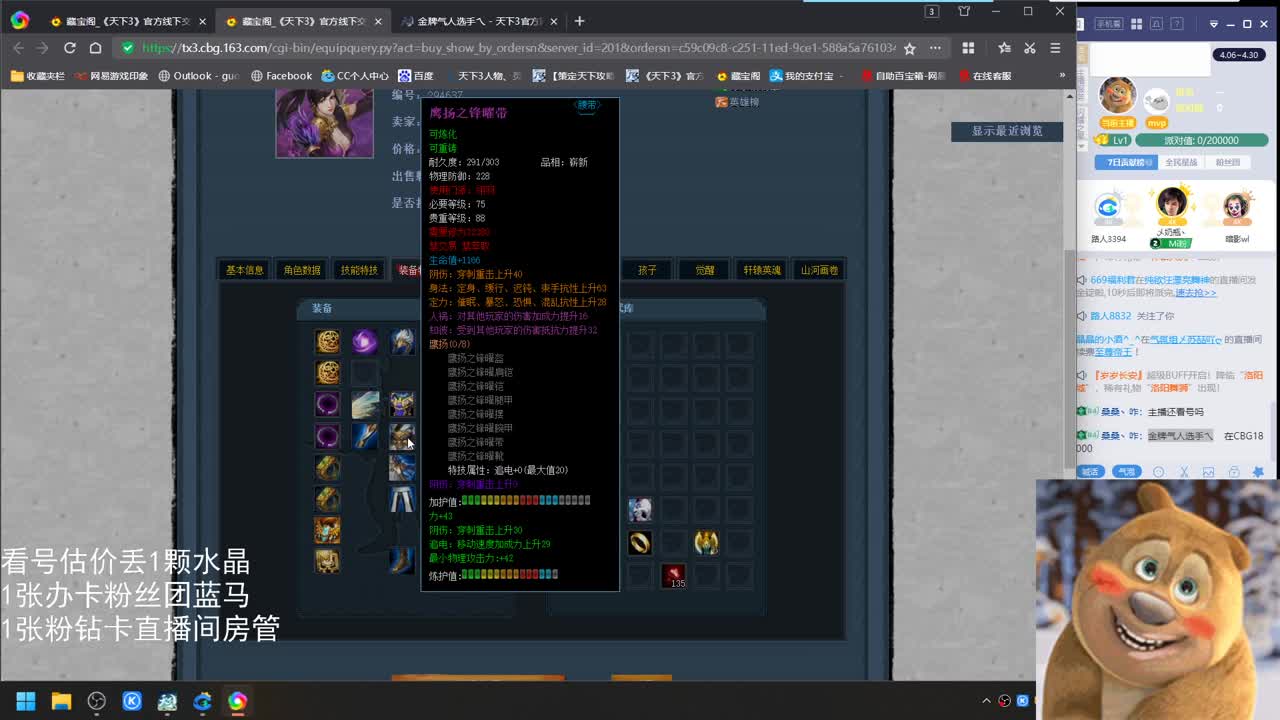Switch to the 孩子 tab
The width and height of the screenshot is (1280, 720).
(x=648, y=270)
